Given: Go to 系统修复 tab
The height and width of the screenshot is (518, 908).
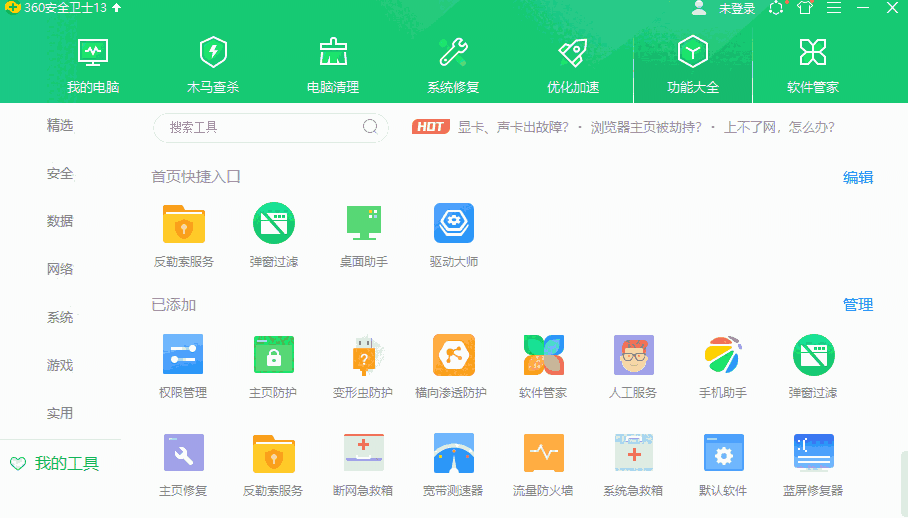Looking at the screenshot, I should tap(453, 65).
